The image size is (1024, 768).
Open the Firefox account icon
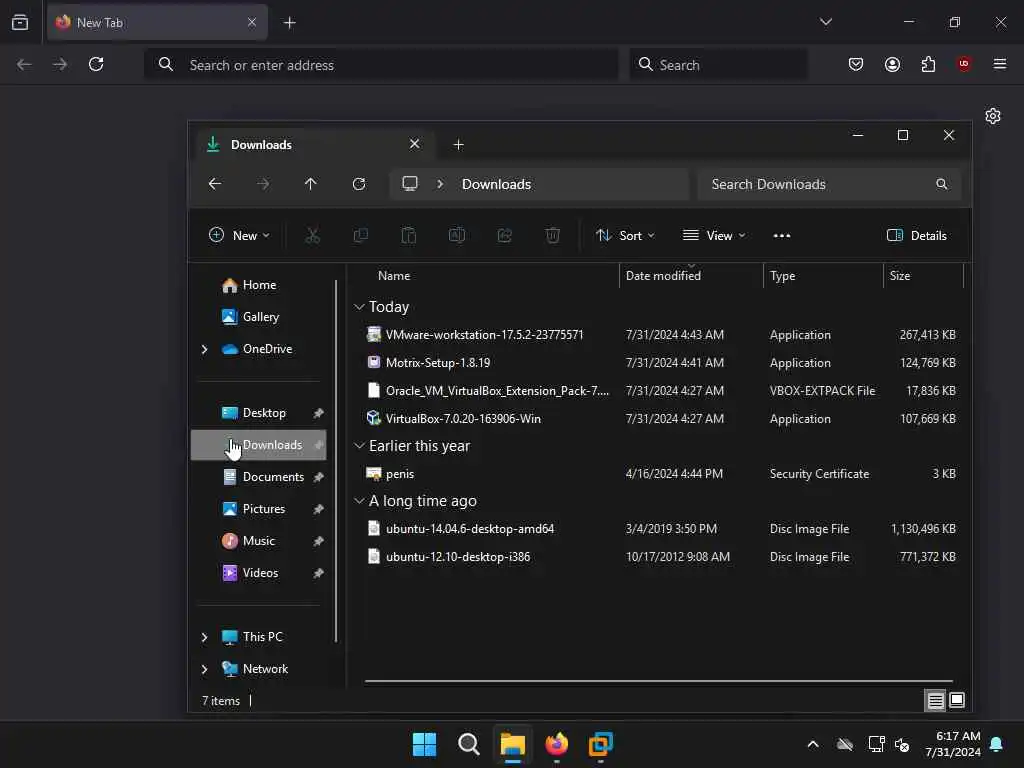click(892, 64)
